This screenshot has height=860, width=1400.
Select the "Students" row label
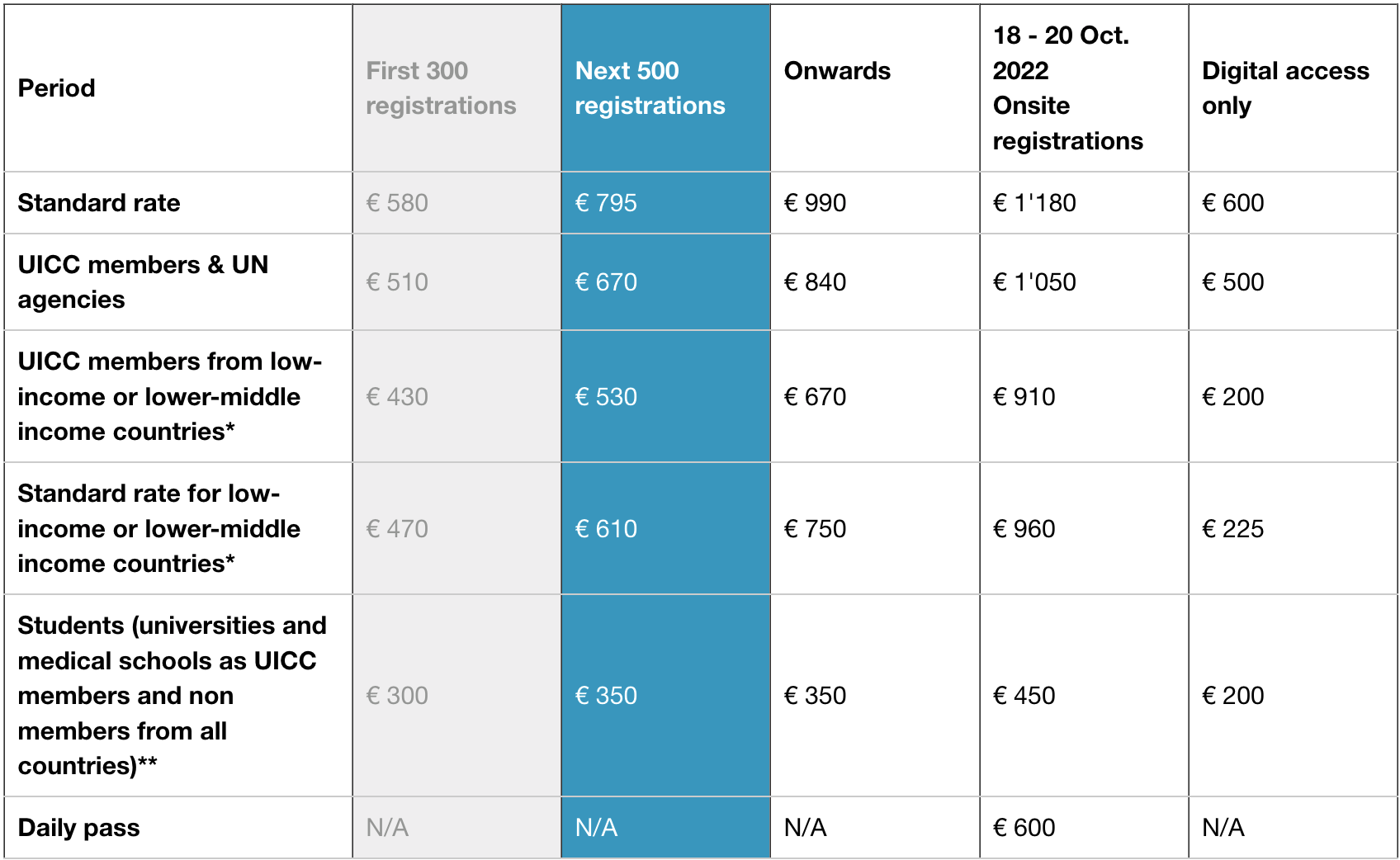172,696
